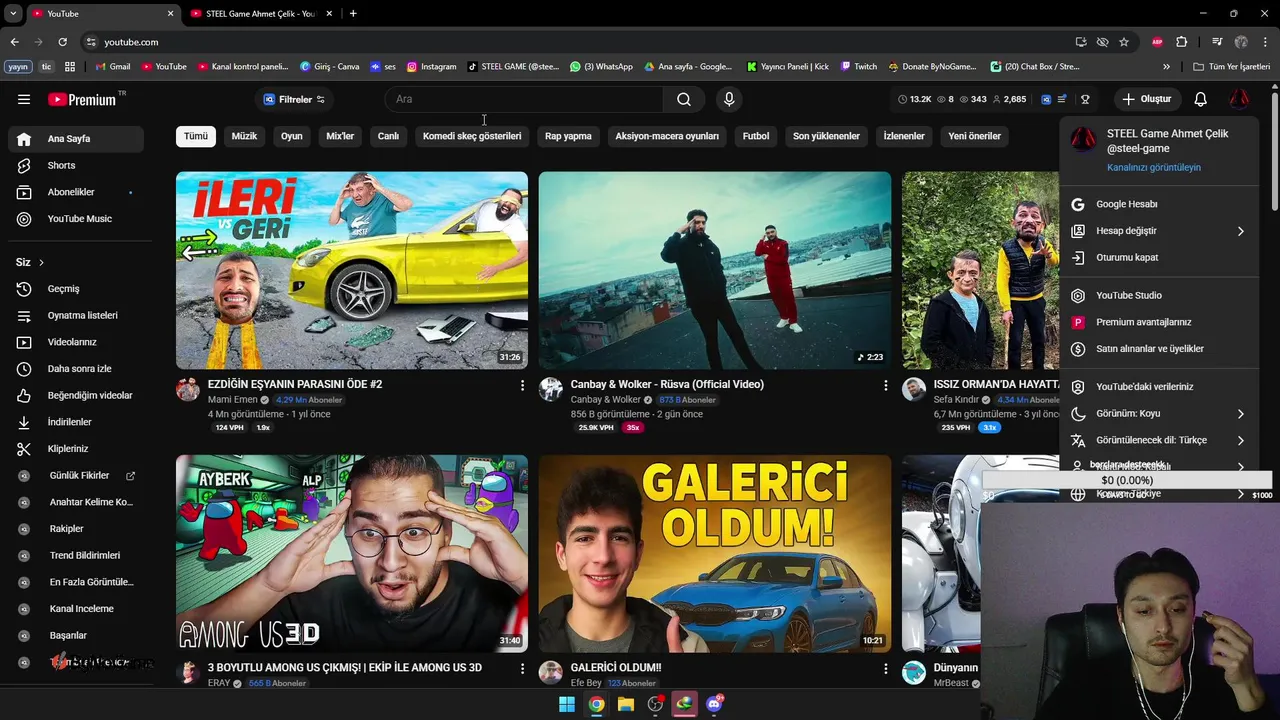Screen dimensions: 1280x720
Task: Open the EZDİĞİN EŞYANIN PARASINI ÖDE #2 thumbnail
Action: (352, 270)
